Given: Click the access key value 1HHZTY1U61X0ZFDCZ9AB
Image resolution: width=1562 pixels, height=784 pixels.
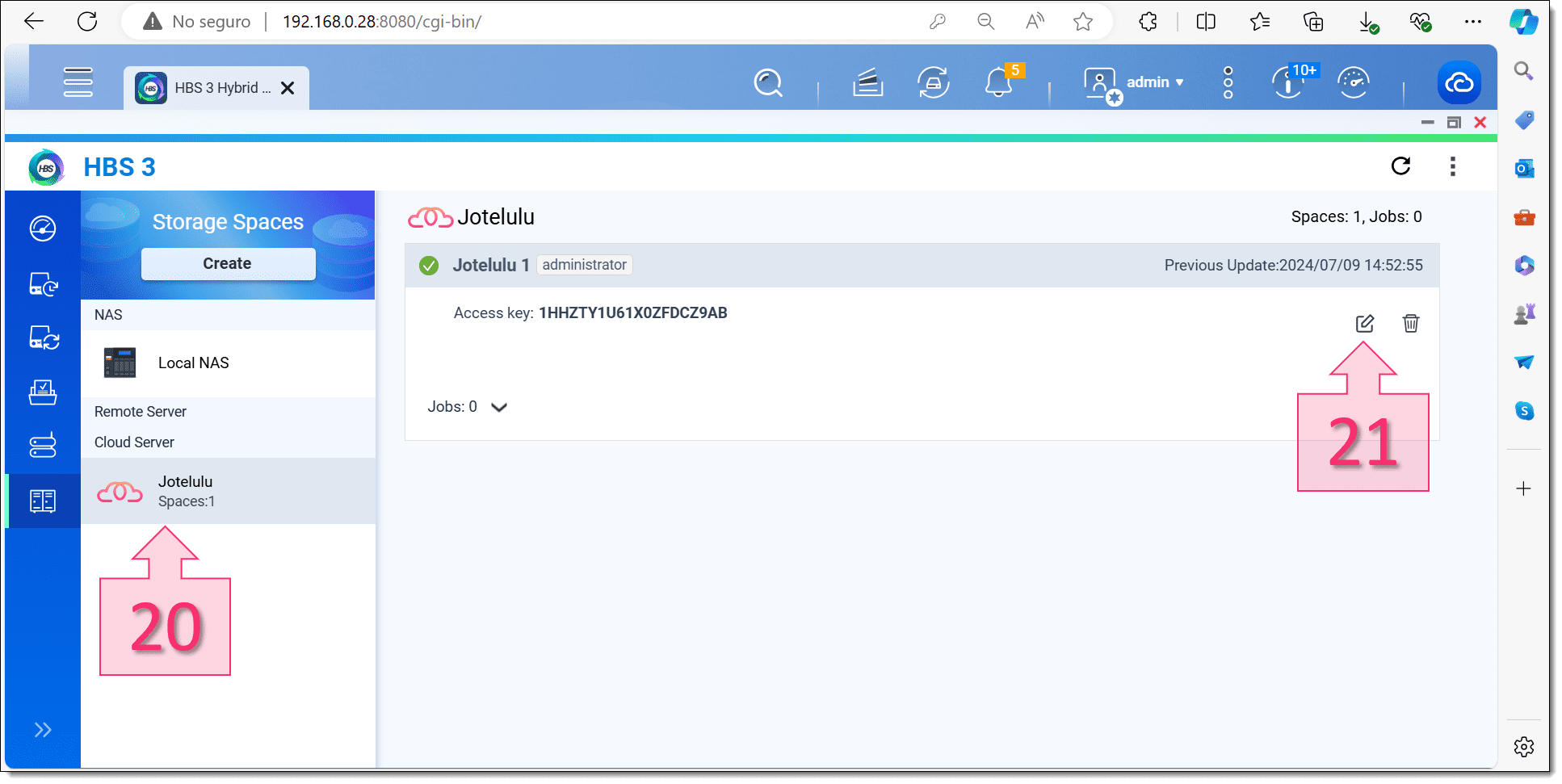Looking at the screenshot, I should click(x=633, y=312).
